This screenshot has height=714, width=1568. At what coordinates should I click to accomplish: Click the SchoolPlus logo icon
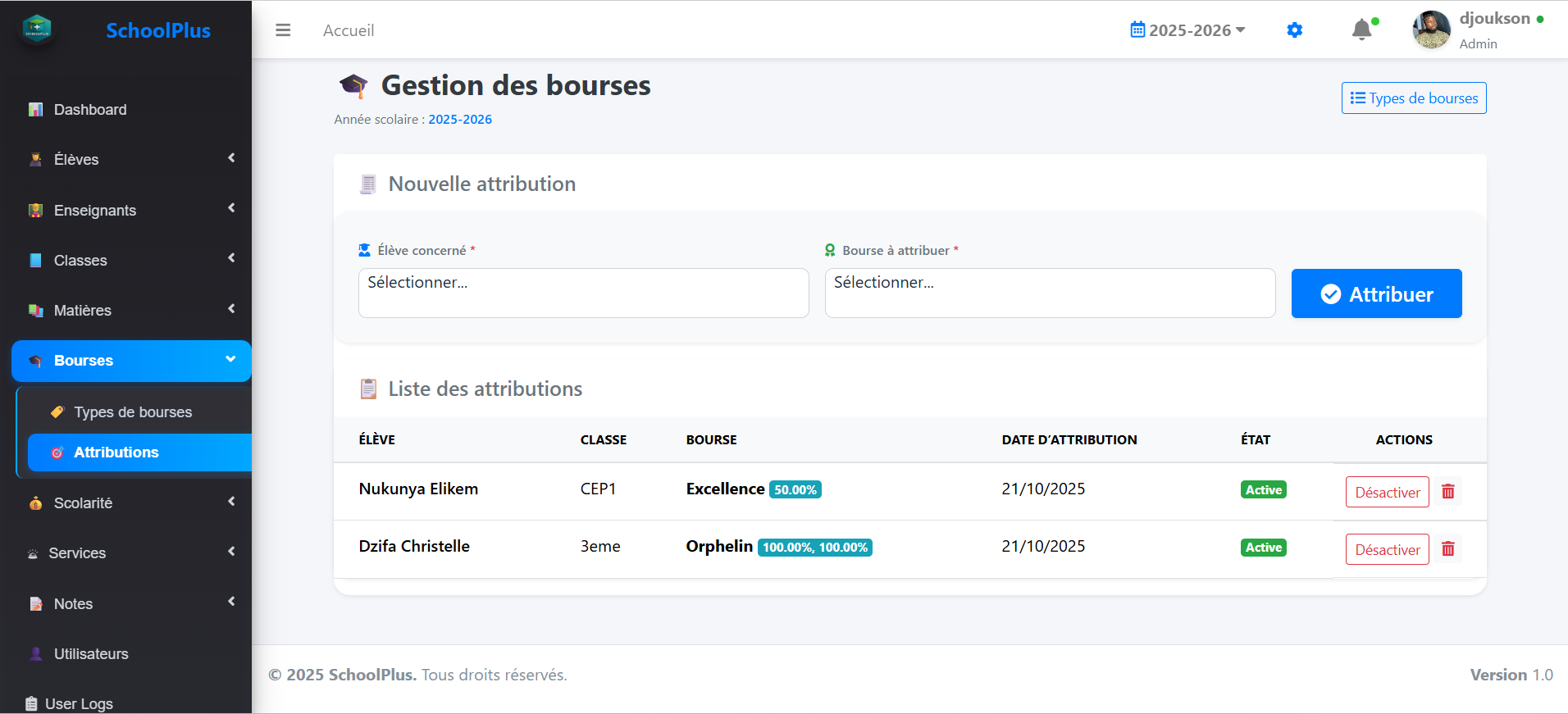coord(37,30)
